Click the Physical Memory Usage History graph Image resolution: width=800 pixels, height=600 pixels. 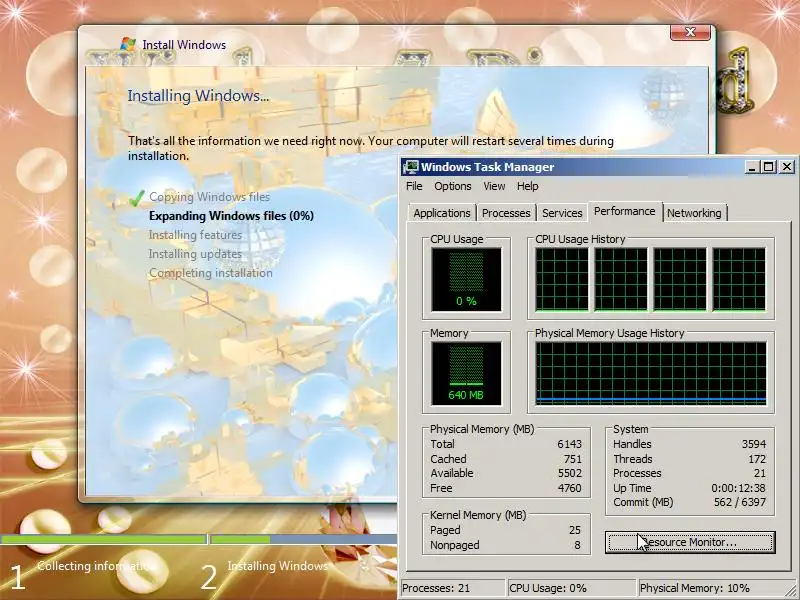click(x=651, y=373)
